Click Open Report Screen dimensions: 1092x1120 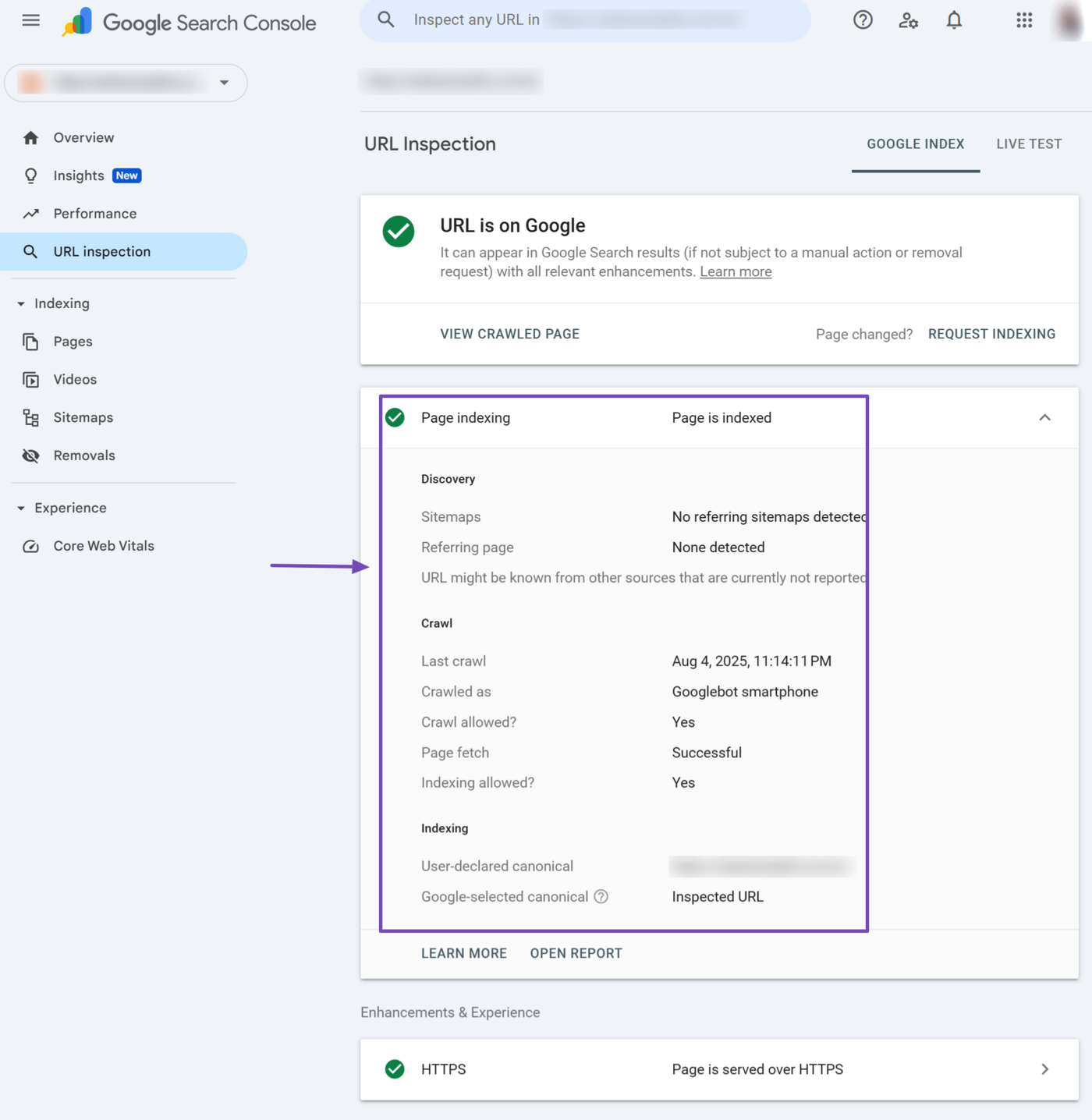[x=576, y=953]
